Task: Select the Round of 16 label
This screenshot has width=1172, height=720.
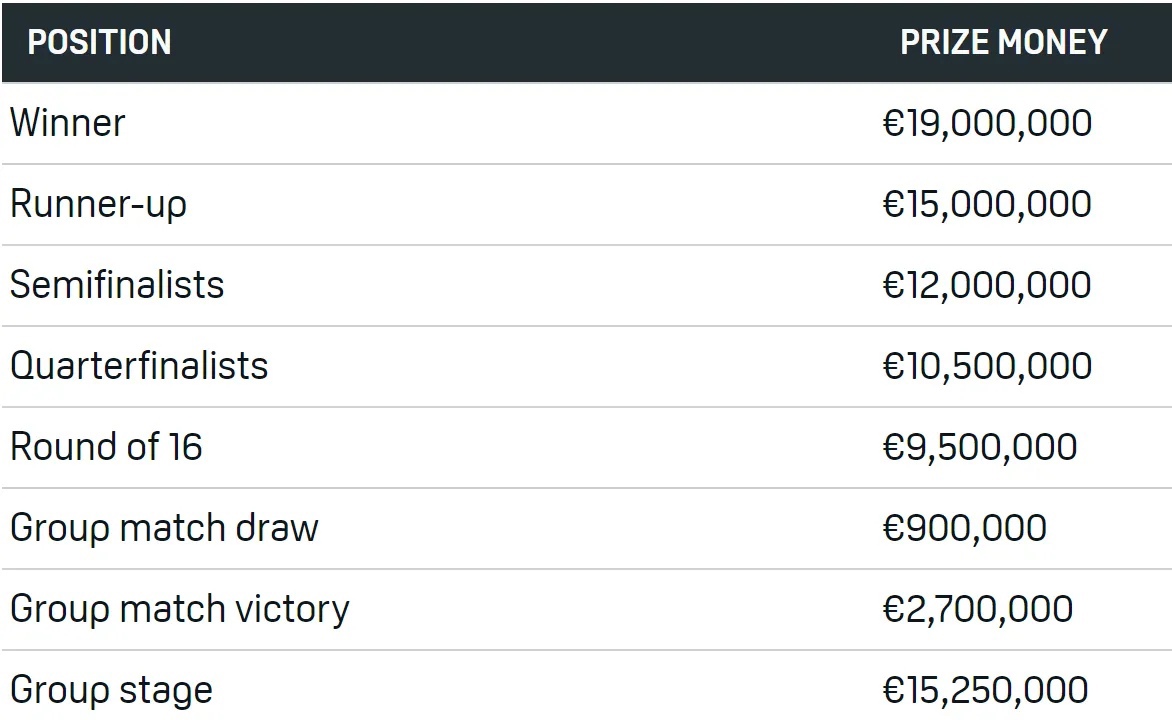Action: 106,447
